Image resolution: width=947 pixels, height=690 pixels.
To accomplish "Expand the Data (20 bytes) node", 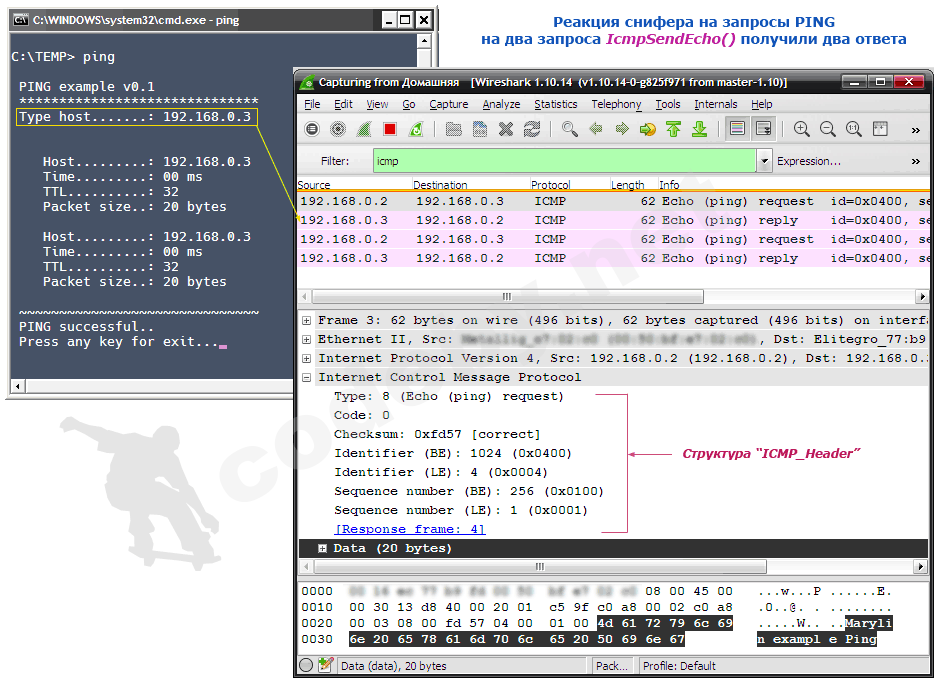I will (x=323, y=549).
